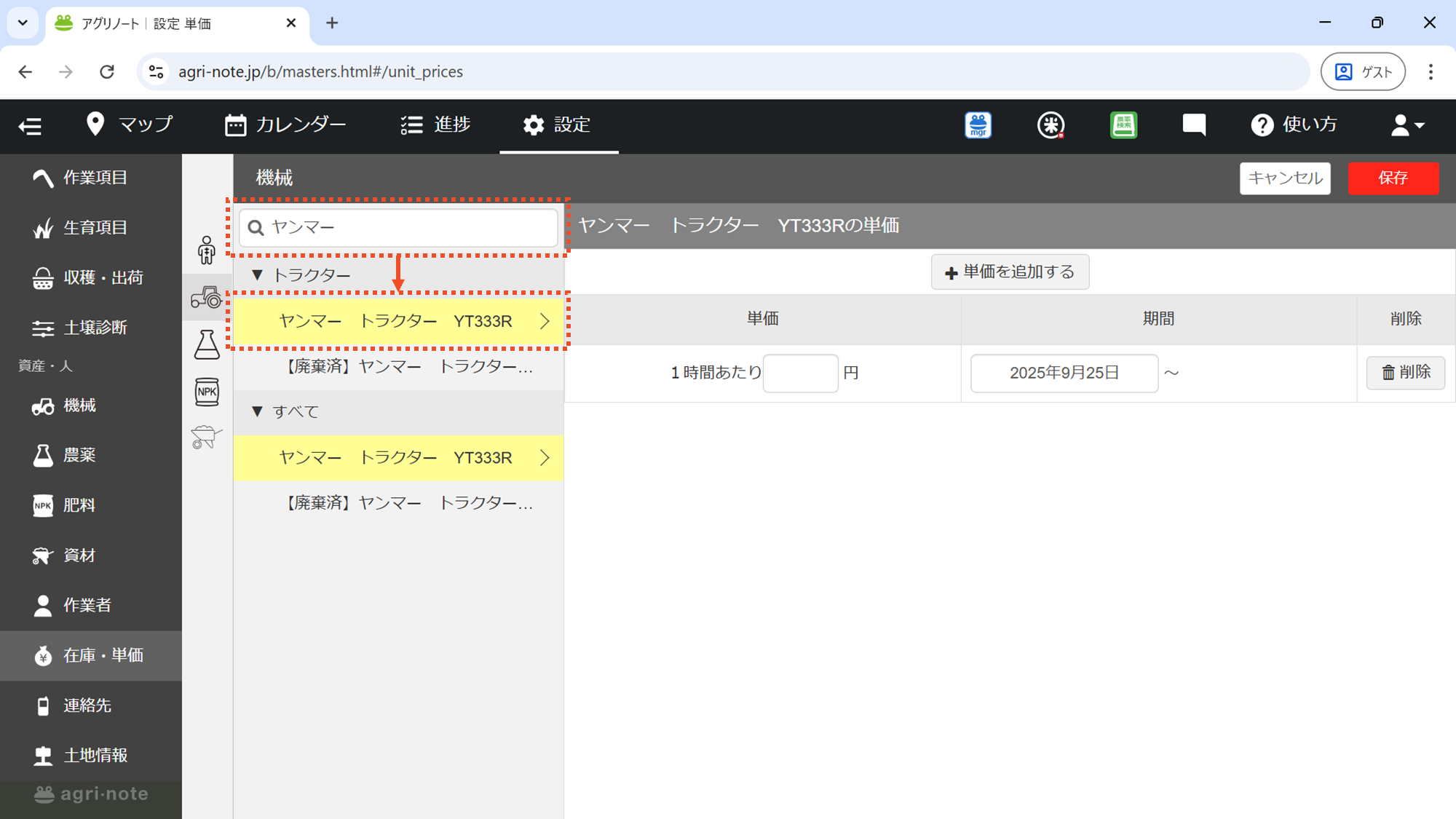Go to 生育項目 in sidebar
This screenshot has width=1456, height=819.
coord(91,228)
